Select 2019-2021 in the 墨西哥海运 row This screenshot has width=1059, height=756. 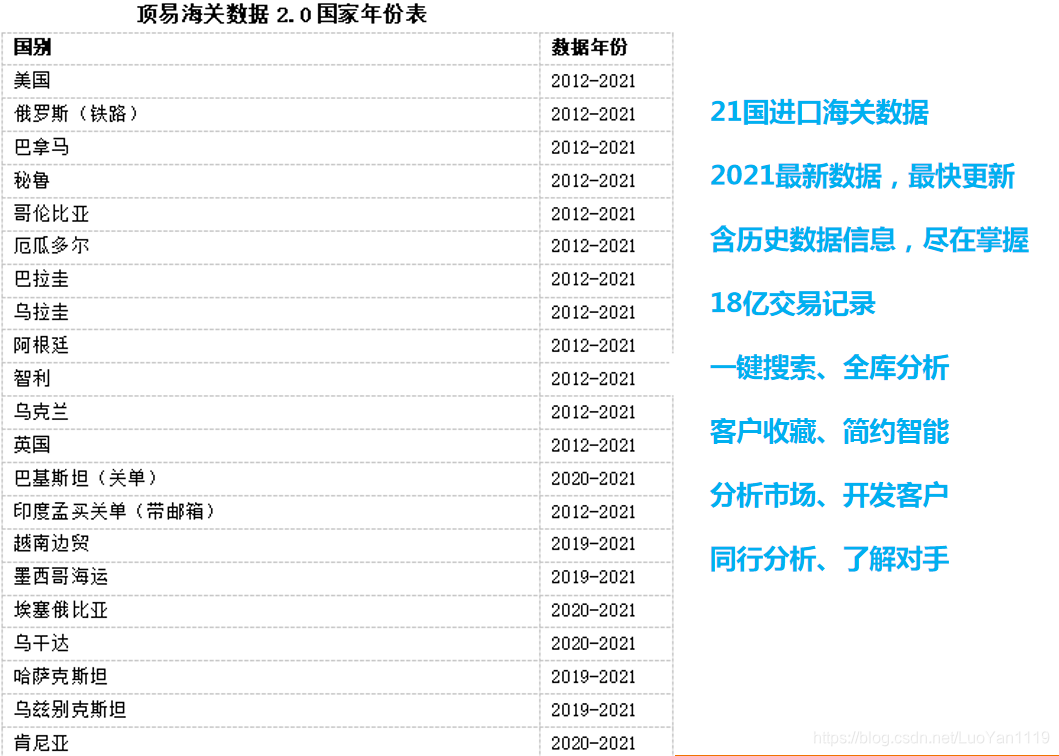(593, 578)
